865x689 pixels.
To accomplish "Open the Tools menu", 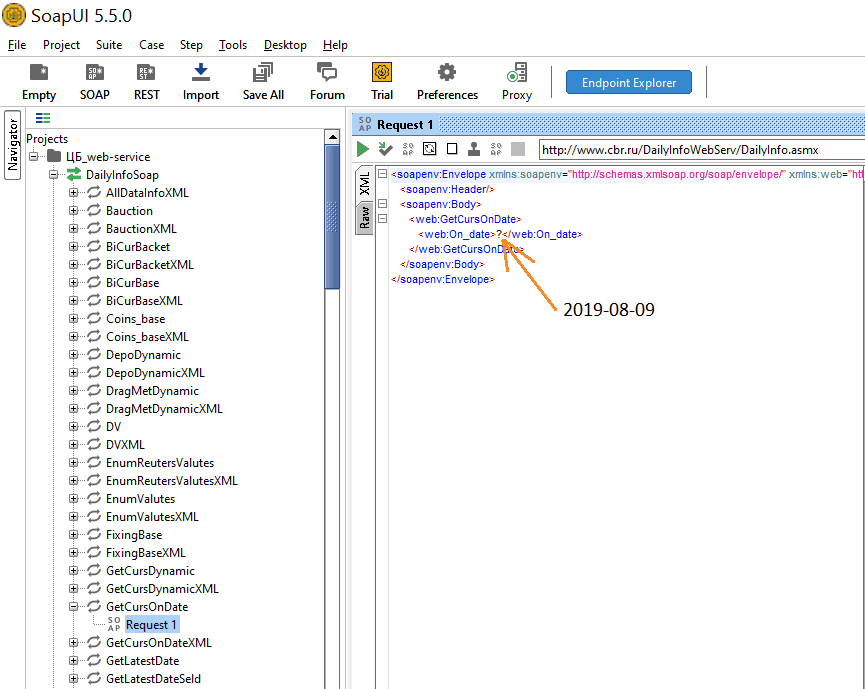I will point(233,45).
